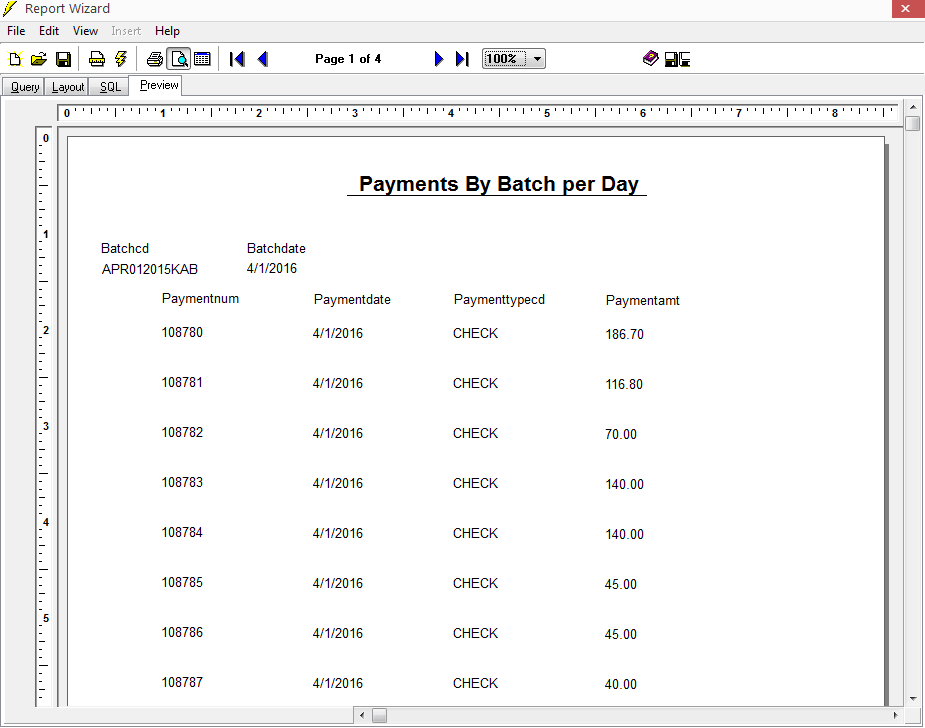Click the Report Wizard pencil title icon

point(10,8)
